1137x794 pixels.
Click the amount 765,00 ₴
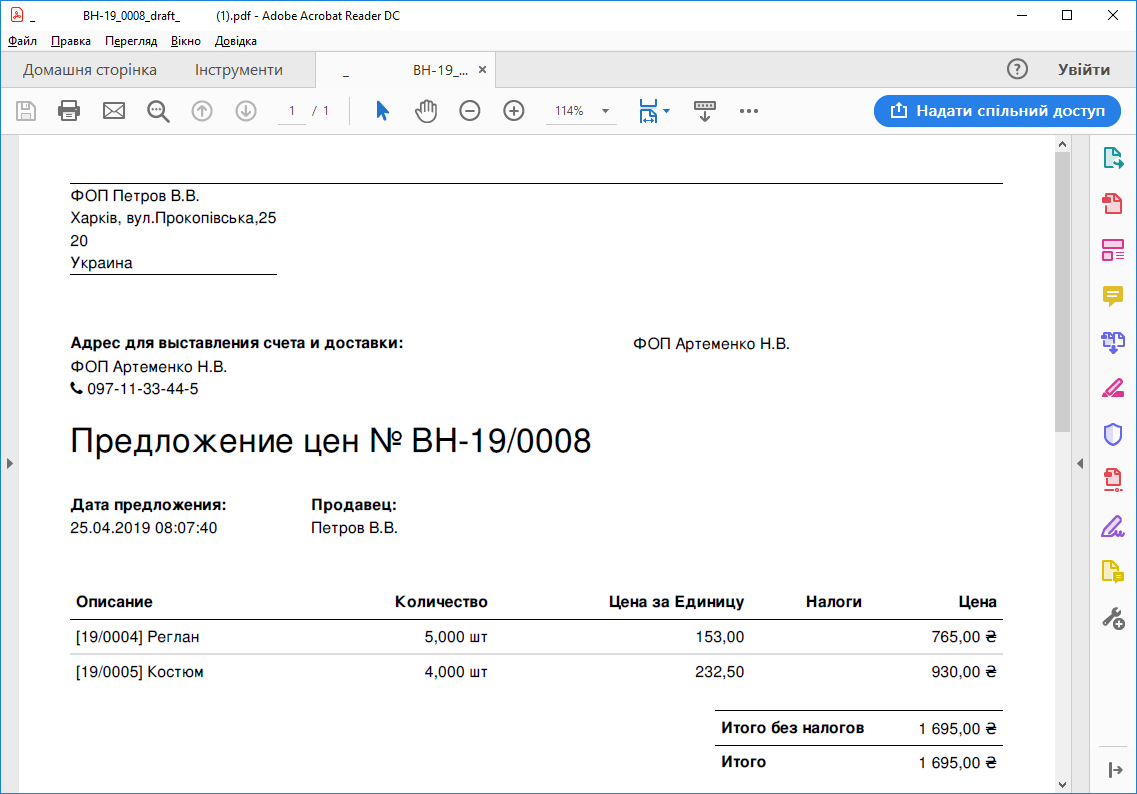click(964, 637)
